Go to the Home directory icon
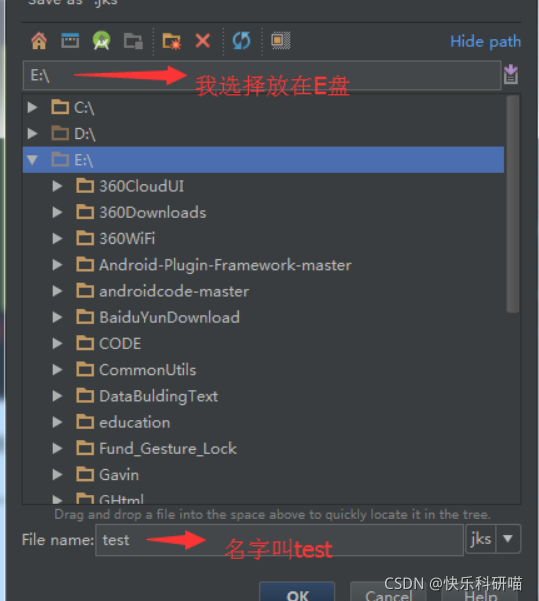 coord(39,41)
